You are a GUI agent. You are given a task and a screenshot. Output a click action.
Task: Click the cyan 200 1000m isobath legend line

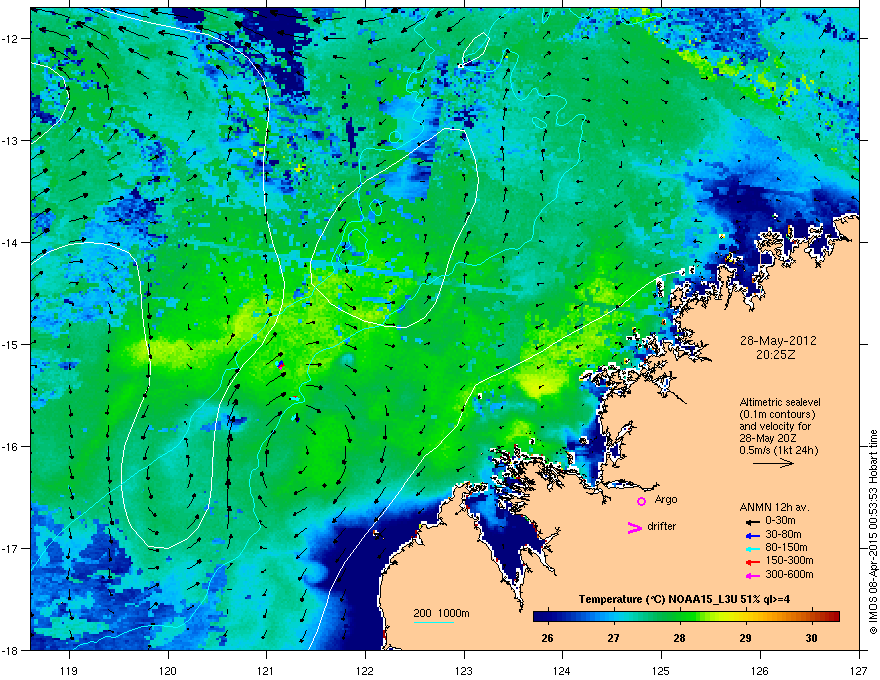(x=434, y=622)
